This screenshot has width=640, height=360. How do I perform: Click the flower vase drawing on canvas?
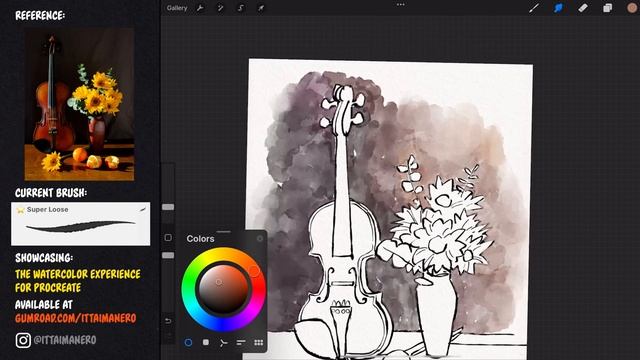coord(436,314)
